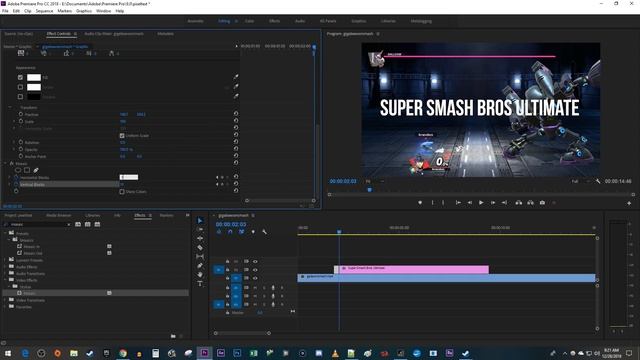Switch to the Color workspace
640x360 pixels.
pos(249,21)
